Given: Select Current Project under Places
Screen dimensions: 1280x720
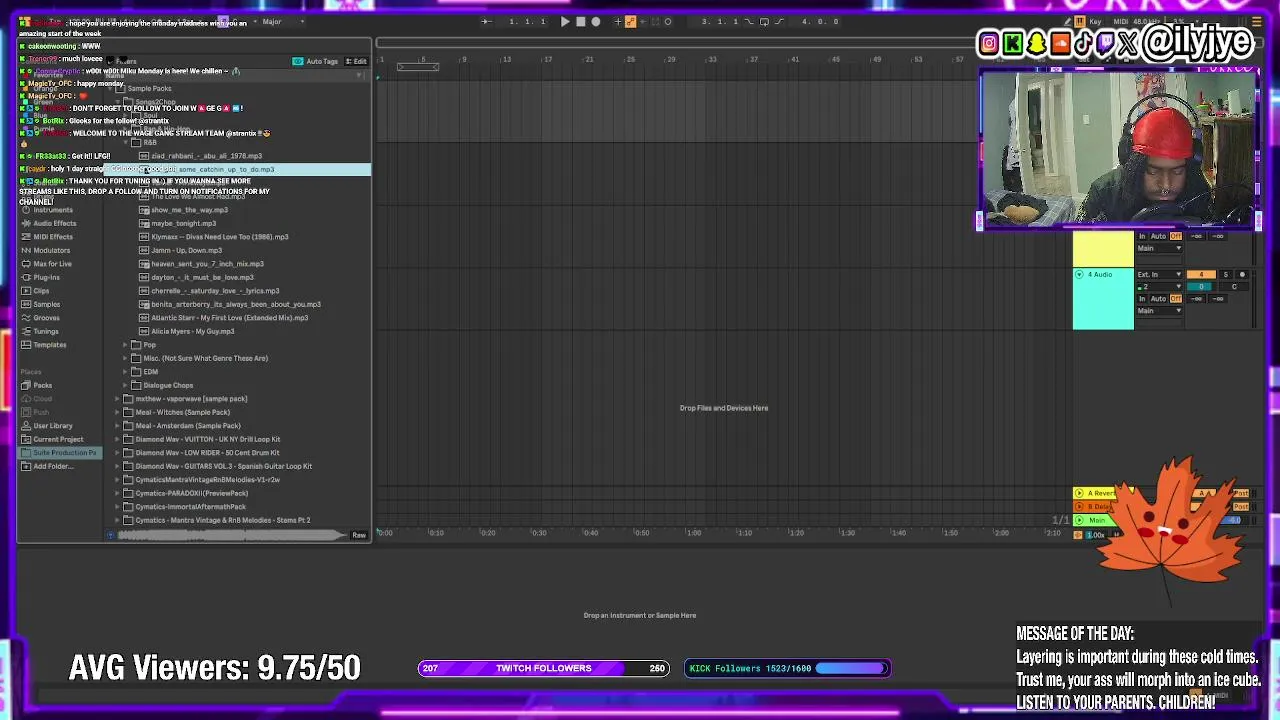Looking at the screenshot, I should 58,439.
